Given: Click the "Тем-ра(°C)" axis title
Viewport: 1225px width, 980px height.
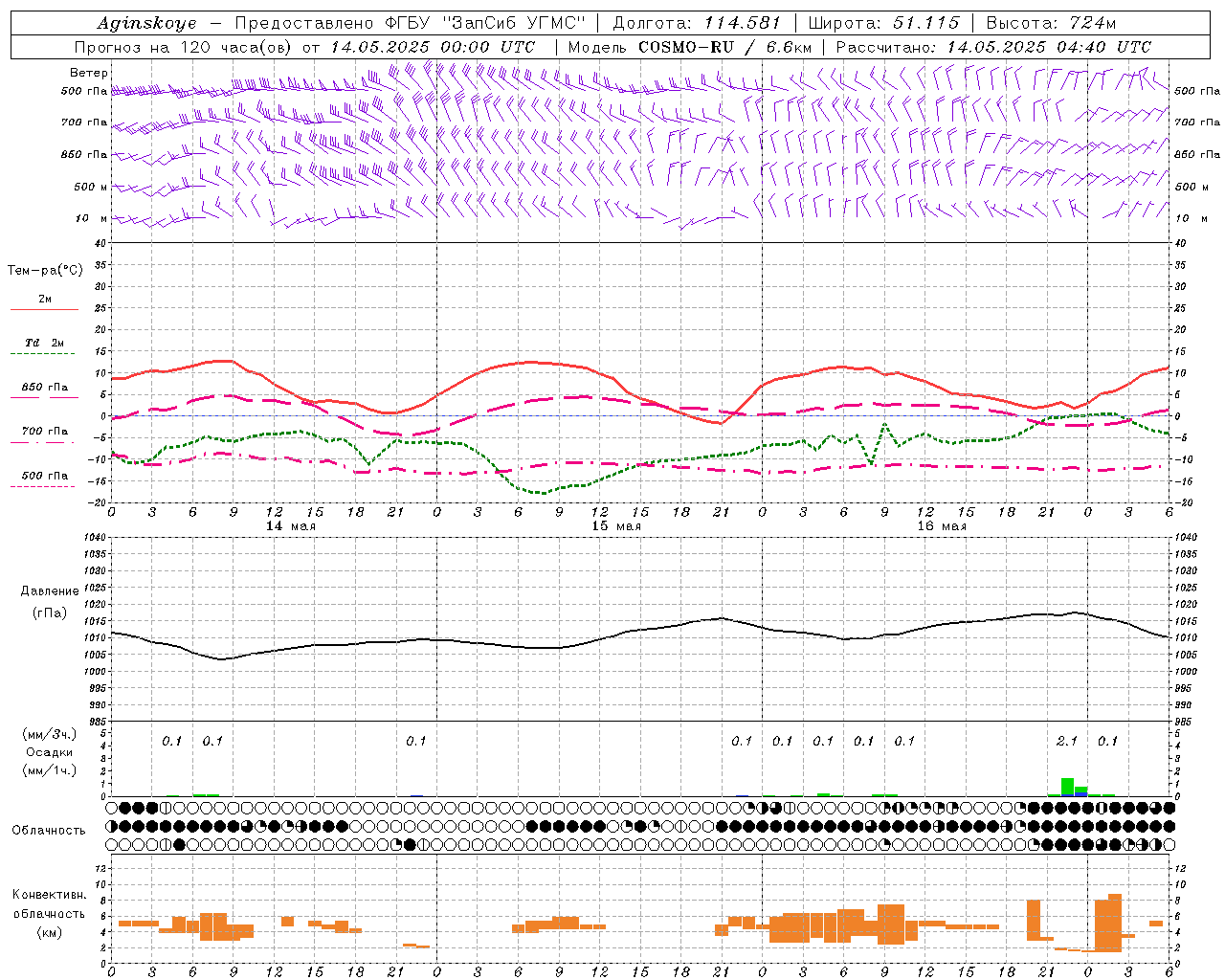Looking at the screenshot, I should pyautogui.click(x=45, y=271).
